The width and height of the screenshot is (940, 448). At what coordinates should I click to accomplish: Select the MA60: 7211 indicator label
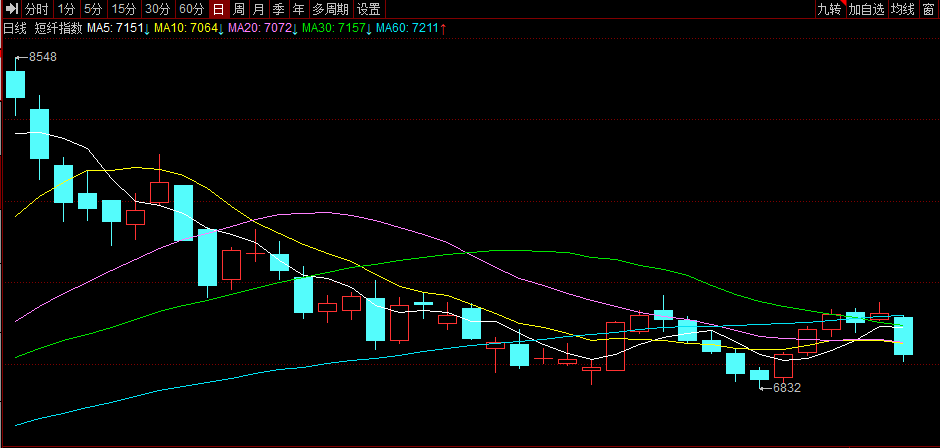[x=411, y=28]
